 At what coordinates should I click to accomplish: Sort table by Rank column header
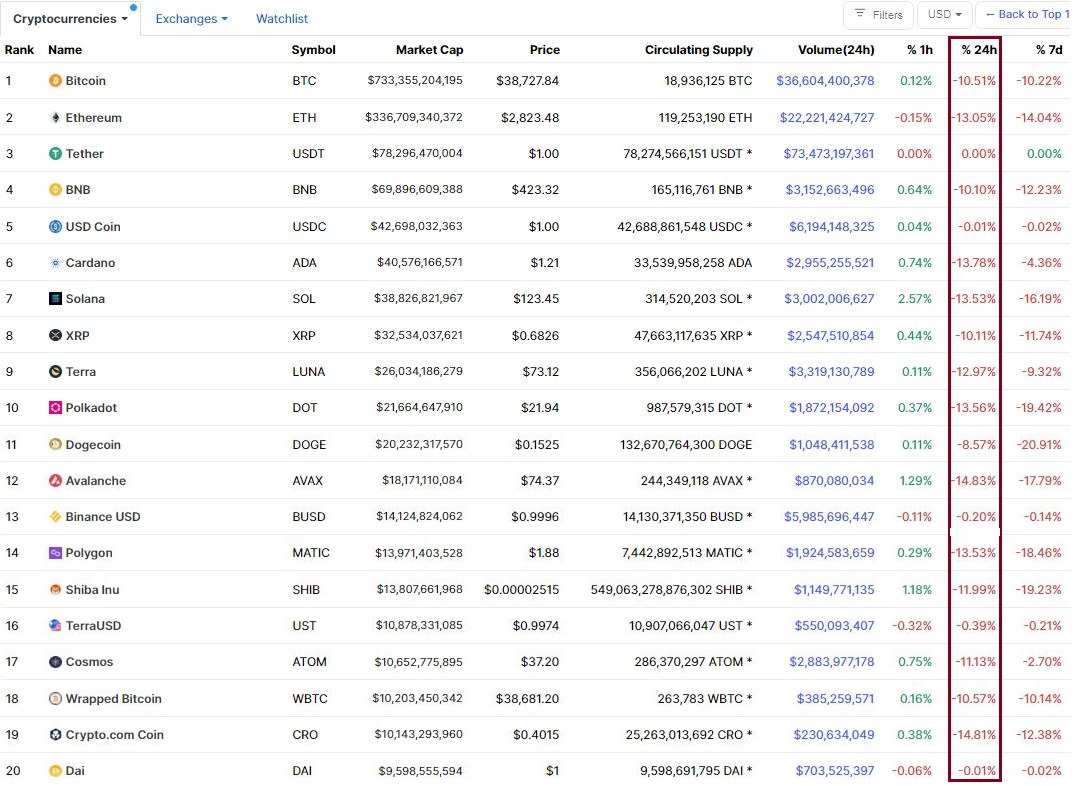point(19,50)
